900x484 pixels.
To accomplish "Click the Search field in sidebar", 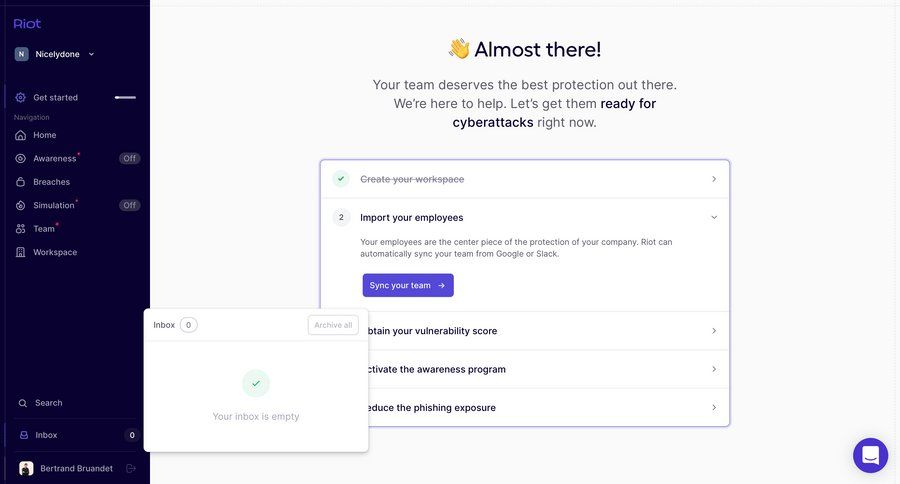I will (48, 403).
